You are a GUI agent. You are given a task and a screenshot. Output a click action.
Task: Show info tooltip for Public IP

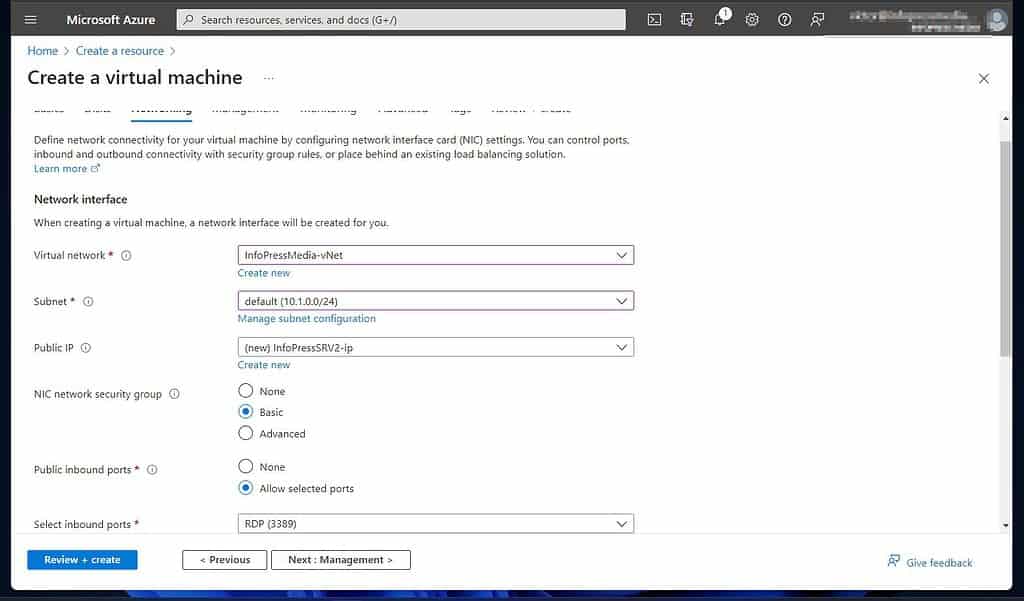86,348
